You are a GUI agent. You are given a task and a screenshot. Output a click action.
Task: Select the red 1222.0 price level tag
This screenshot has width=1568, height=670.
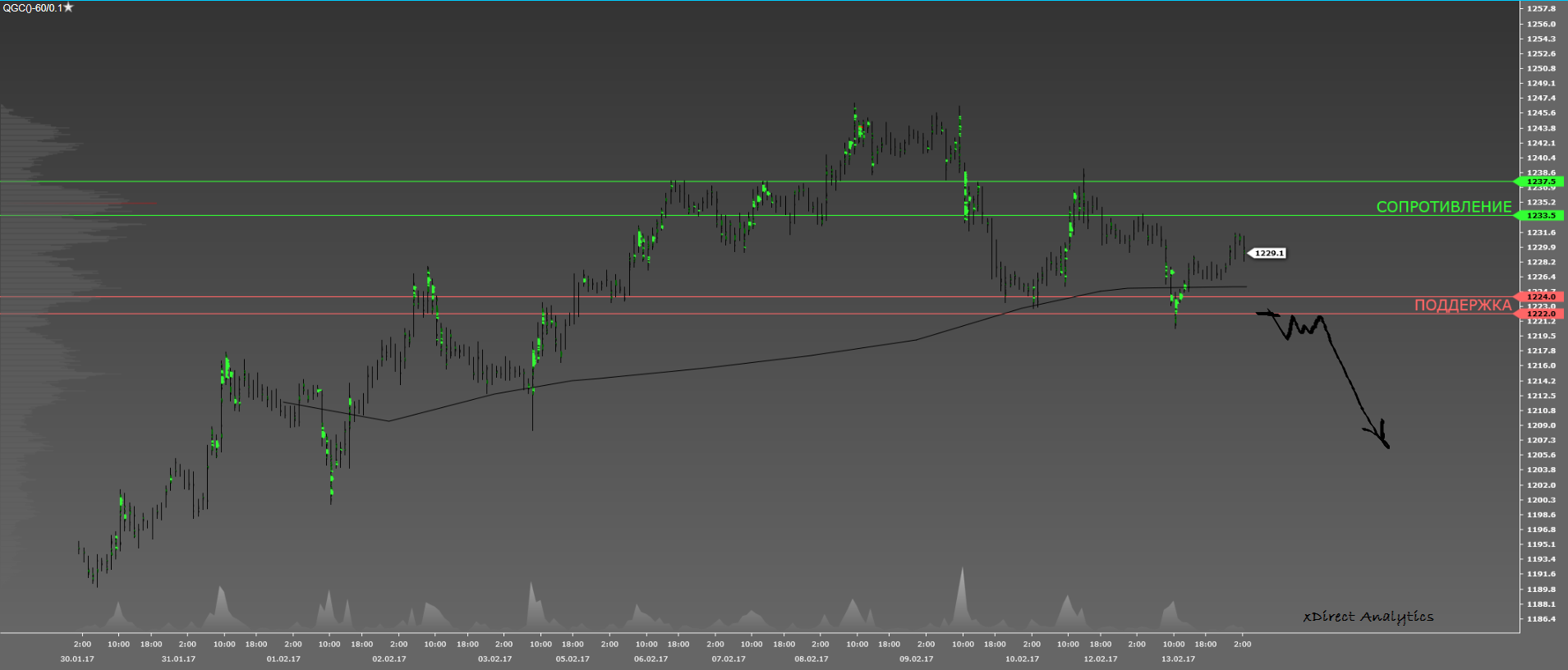point(1541,314)
